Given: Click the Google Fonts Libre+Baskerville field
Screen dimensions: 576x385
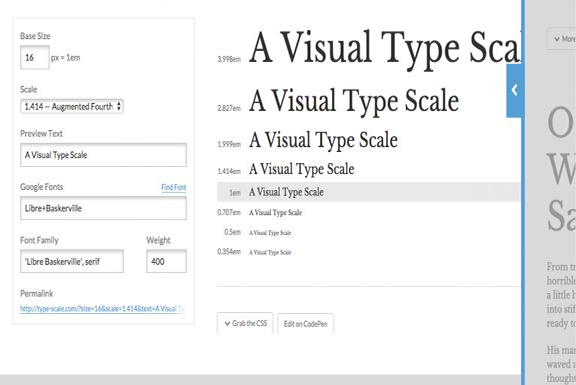Looking at the screenshot, I should [x=103, y=208].
